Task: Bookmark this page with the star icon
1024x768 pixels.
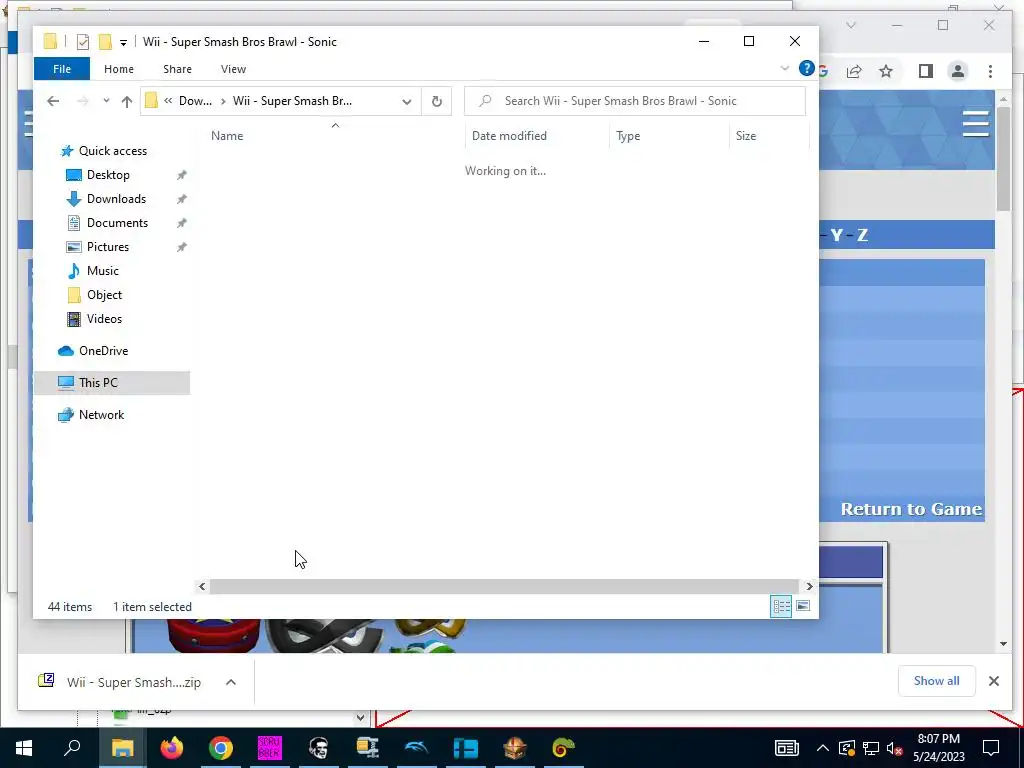Action: (x=886, y=71)
